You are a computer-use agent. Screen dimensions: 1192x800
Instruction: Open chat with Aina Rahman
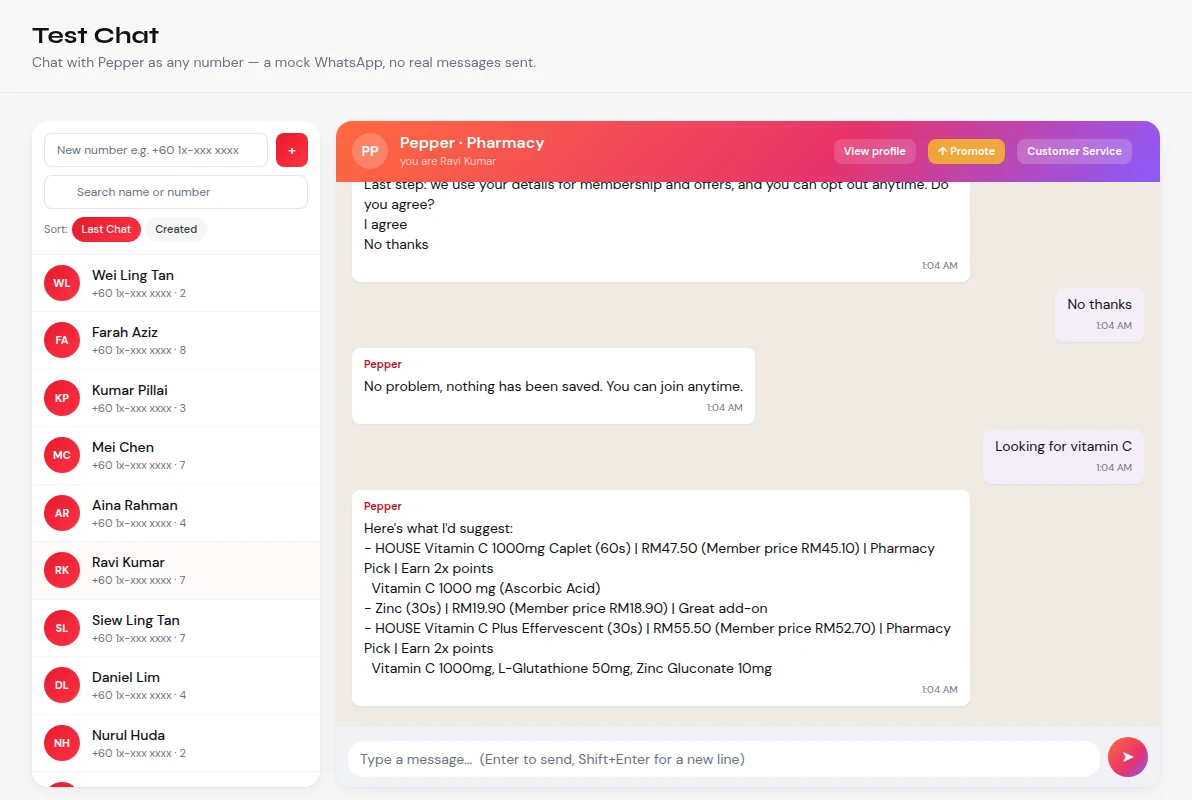click(x=176, y=513)
